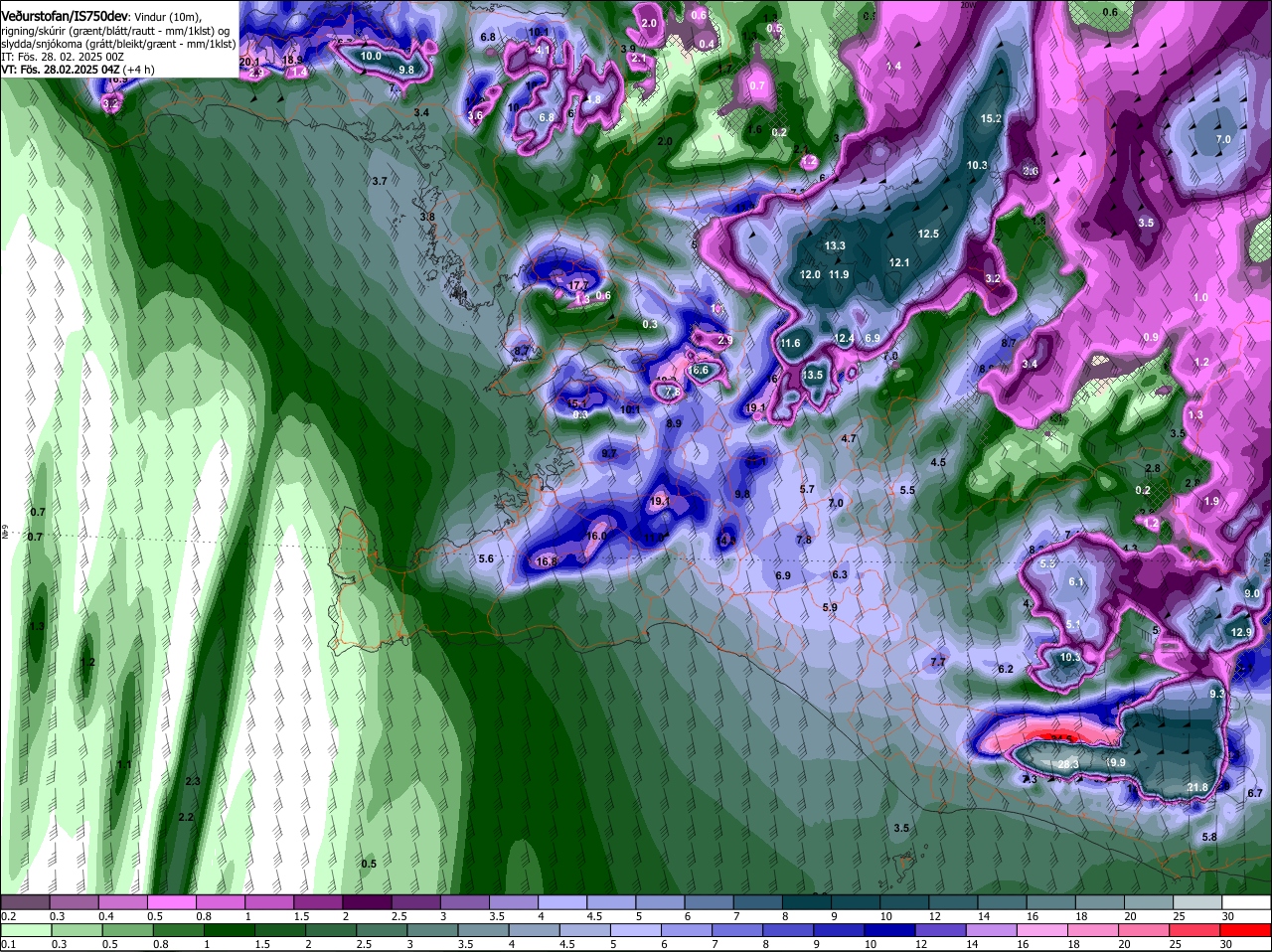This screenshot has width=1272, height=952.
Task: Click upper legend swatch between 0.5 and 0.8
Action: pyautogui.click(x=171, y=902)
